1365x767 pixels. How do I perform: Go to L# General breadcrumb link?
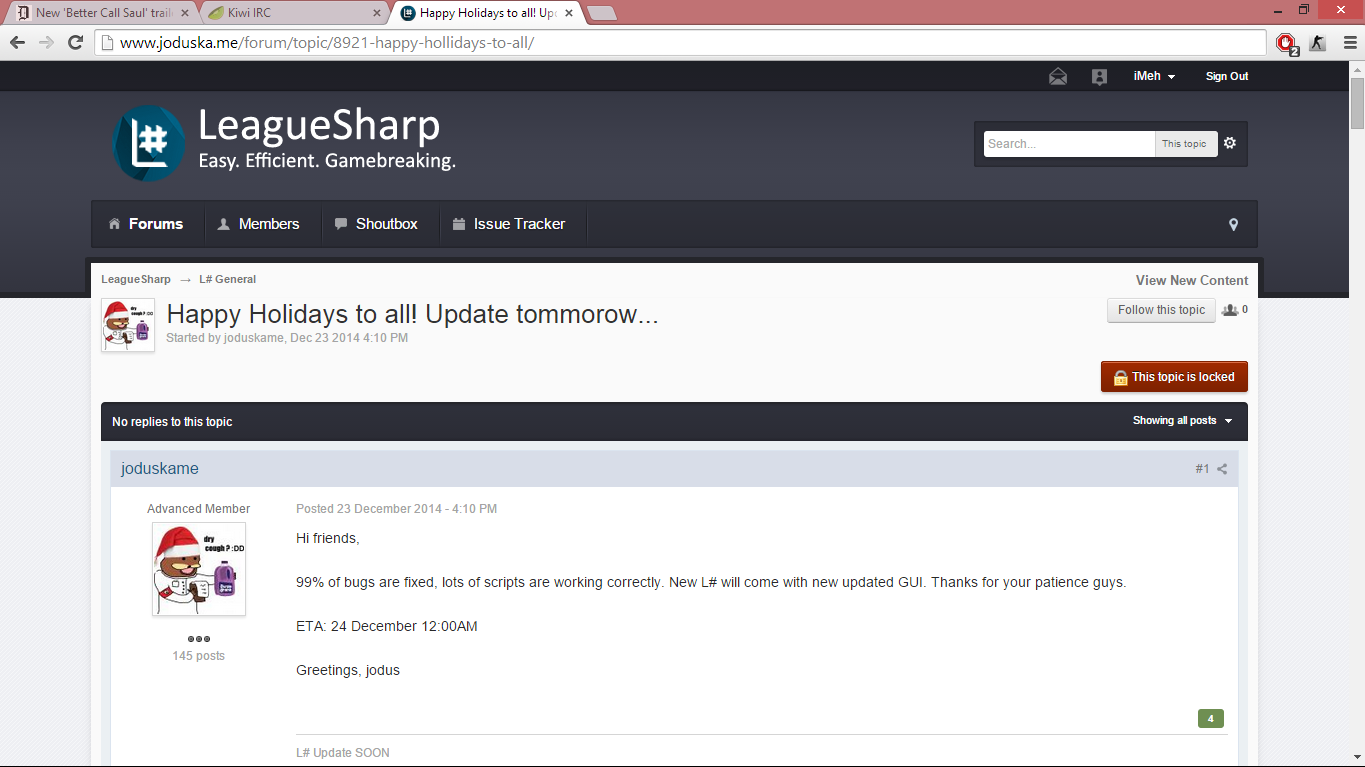click(227, 280)
